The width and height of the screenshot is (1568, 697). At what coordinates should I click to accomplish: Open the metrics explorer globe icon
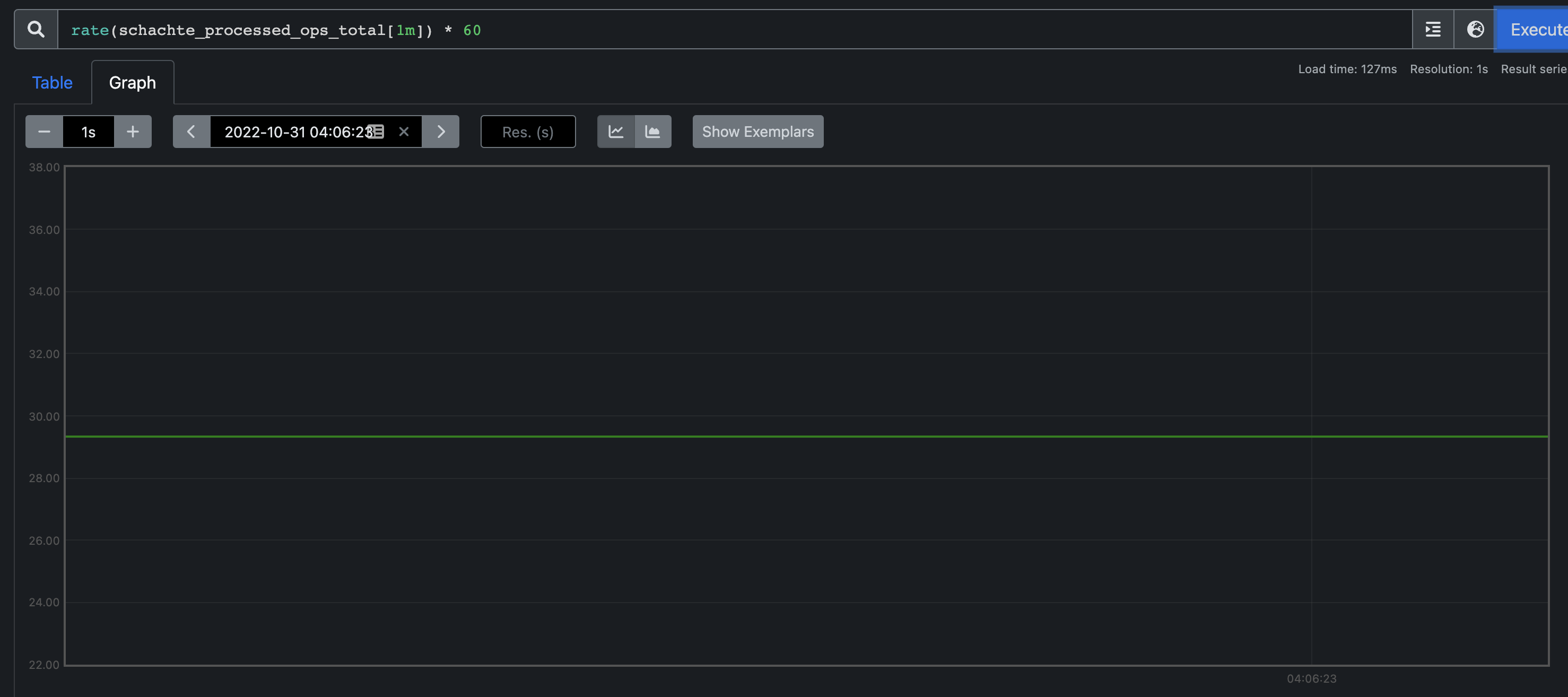point(1475,29)
